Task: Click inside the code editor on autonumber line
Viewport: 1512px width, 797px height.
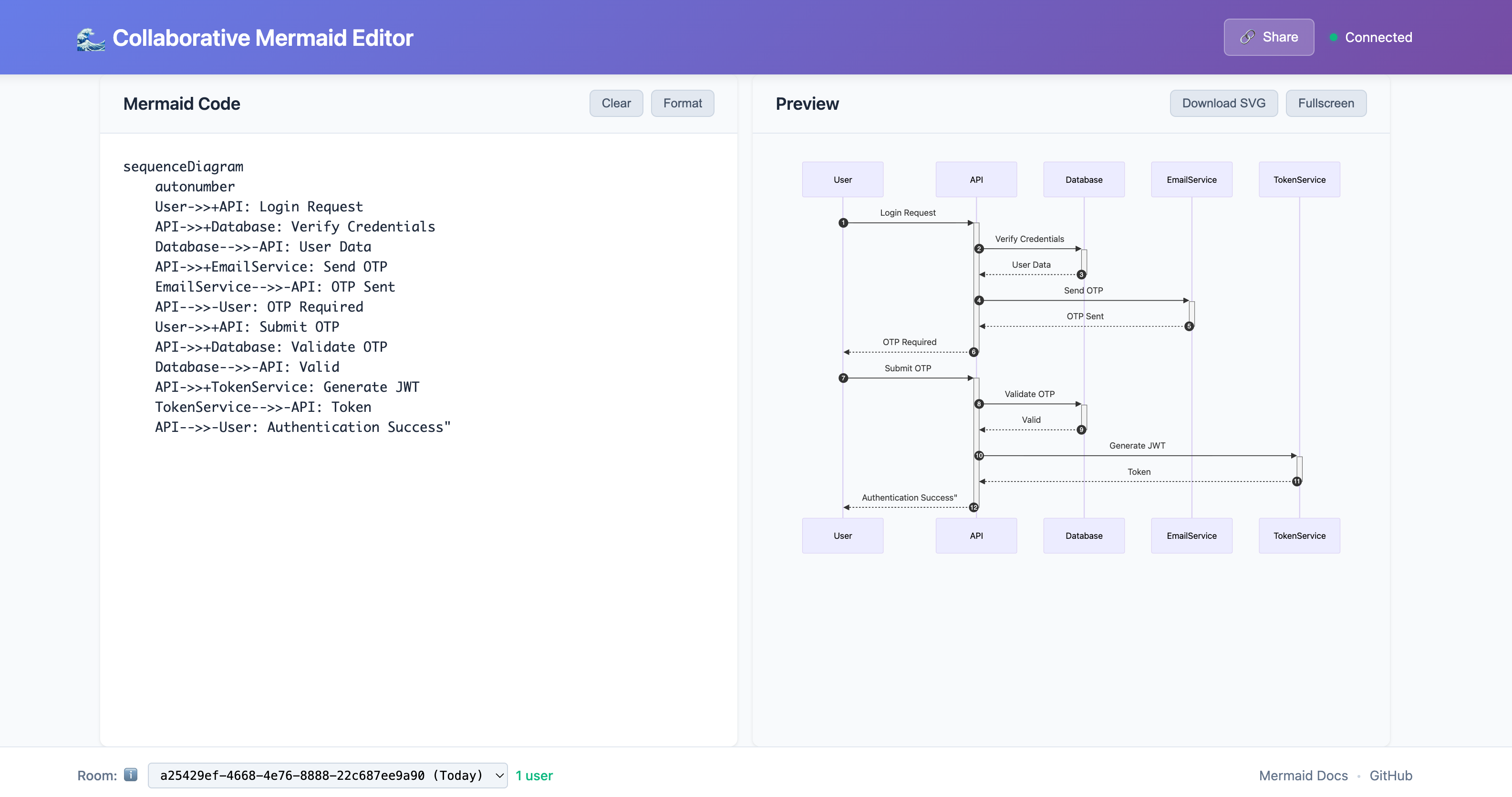Action: coord(195,187)
